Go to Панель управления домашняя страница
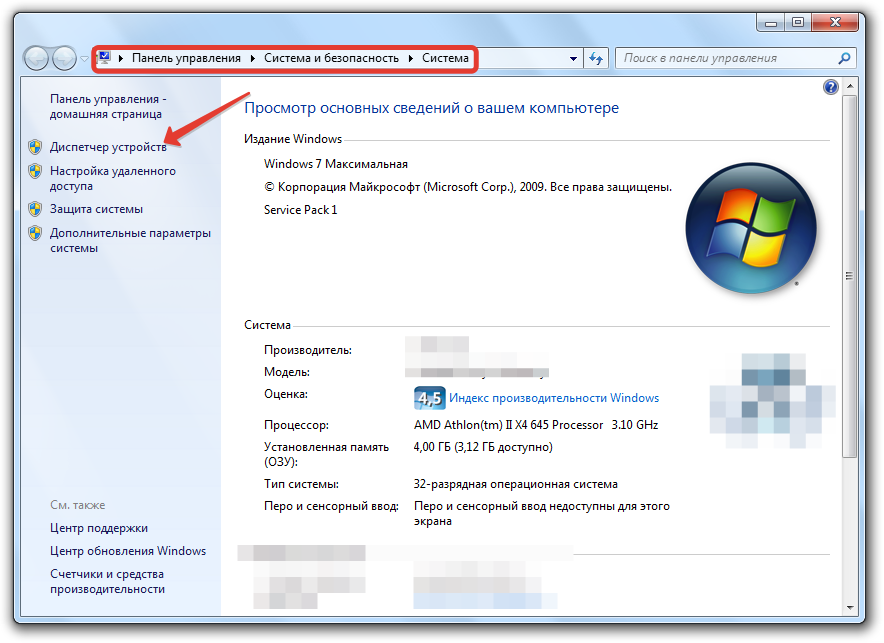This screenshot has height=643, width=884. coord(108,106)
